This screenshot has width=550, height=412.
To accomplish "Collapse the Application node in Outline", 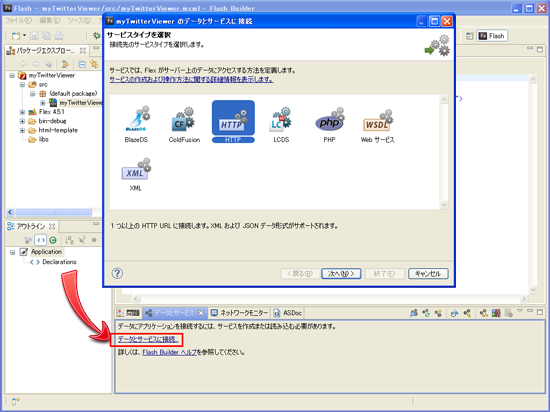I will tap(13, 252).
